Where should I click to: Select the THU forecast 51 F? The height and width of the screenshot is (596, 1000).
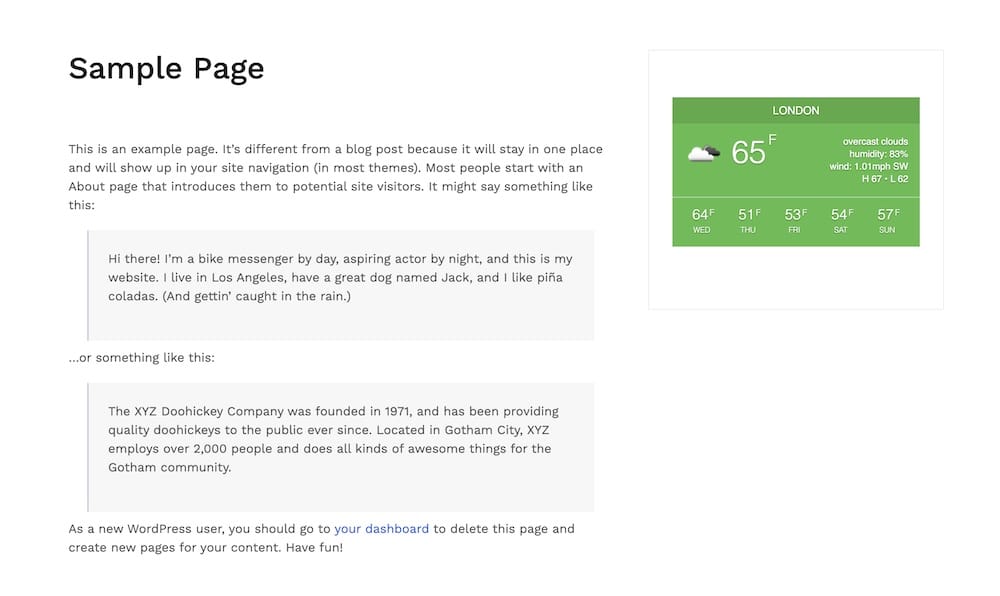pyautogui.click(x=749, y=221)
